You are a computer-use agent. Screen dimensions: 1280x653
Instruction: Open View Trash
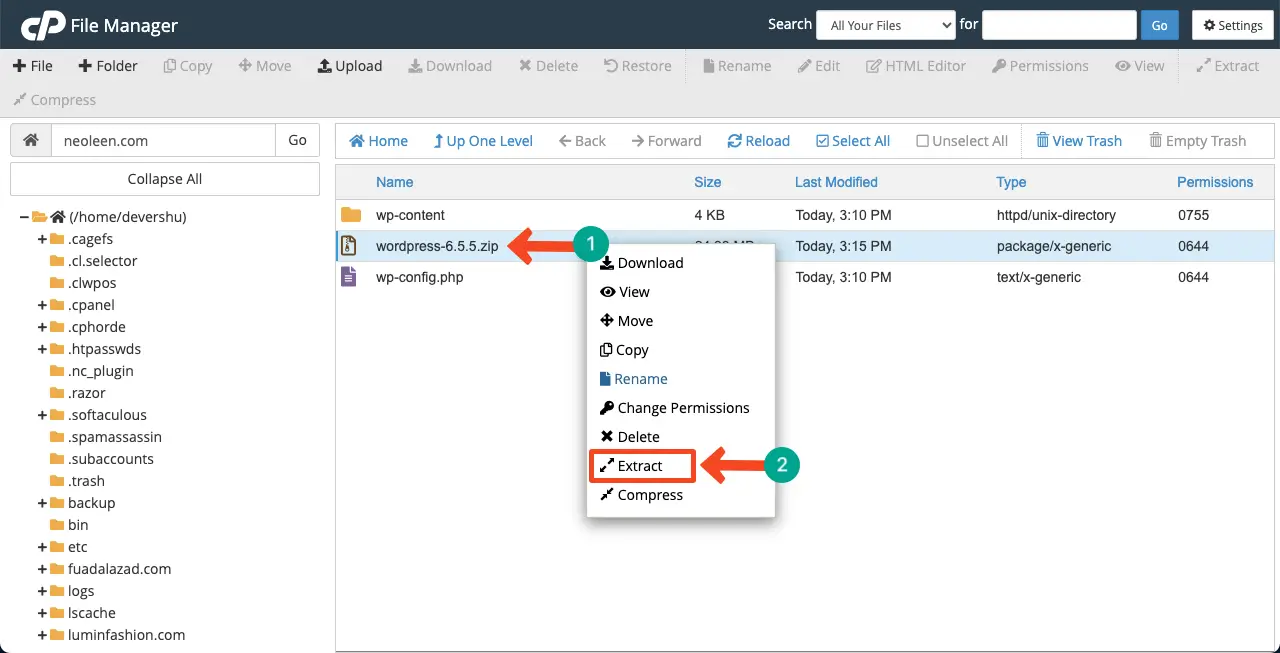point(1079,141)
